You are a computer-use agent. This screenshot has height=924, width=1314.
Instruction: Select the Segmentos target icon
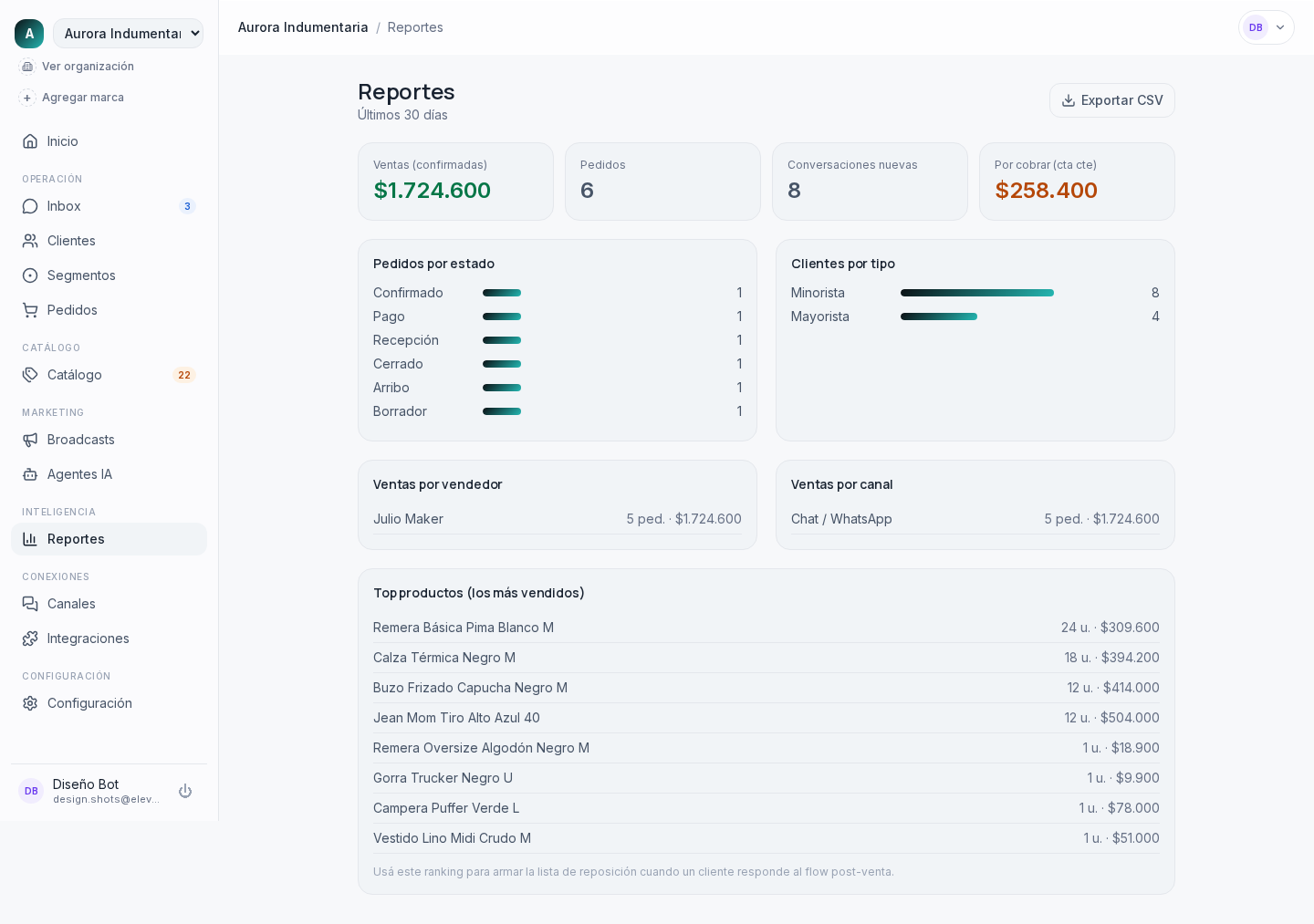[30, 275]
